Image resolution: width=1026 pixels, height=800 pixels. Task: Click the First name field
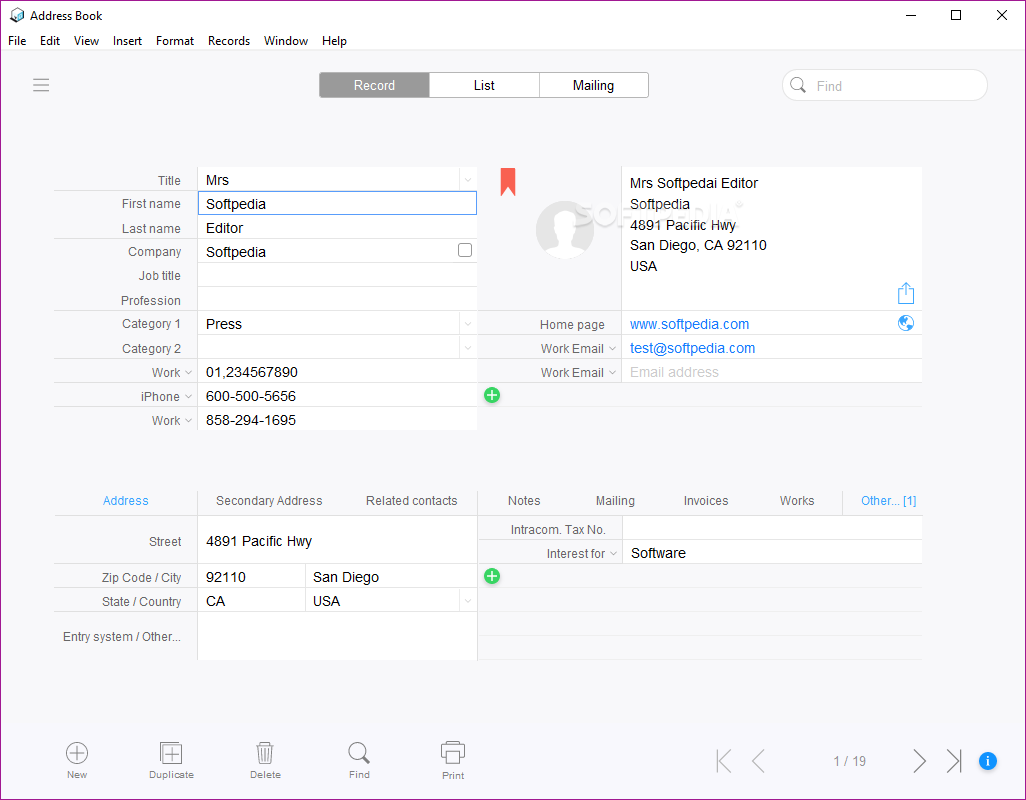click(337, 203)
